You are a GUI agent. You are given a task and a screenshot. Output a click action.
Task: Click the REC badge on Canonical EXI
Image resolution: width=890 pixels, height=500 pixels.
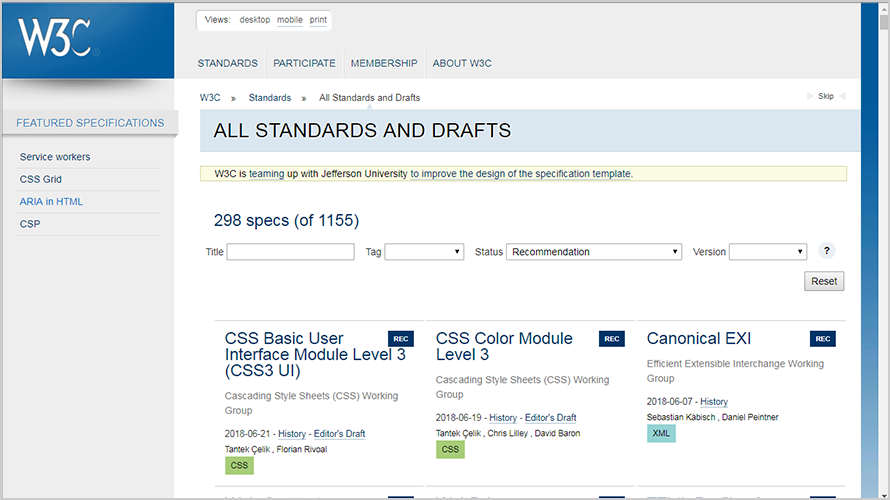822,339
